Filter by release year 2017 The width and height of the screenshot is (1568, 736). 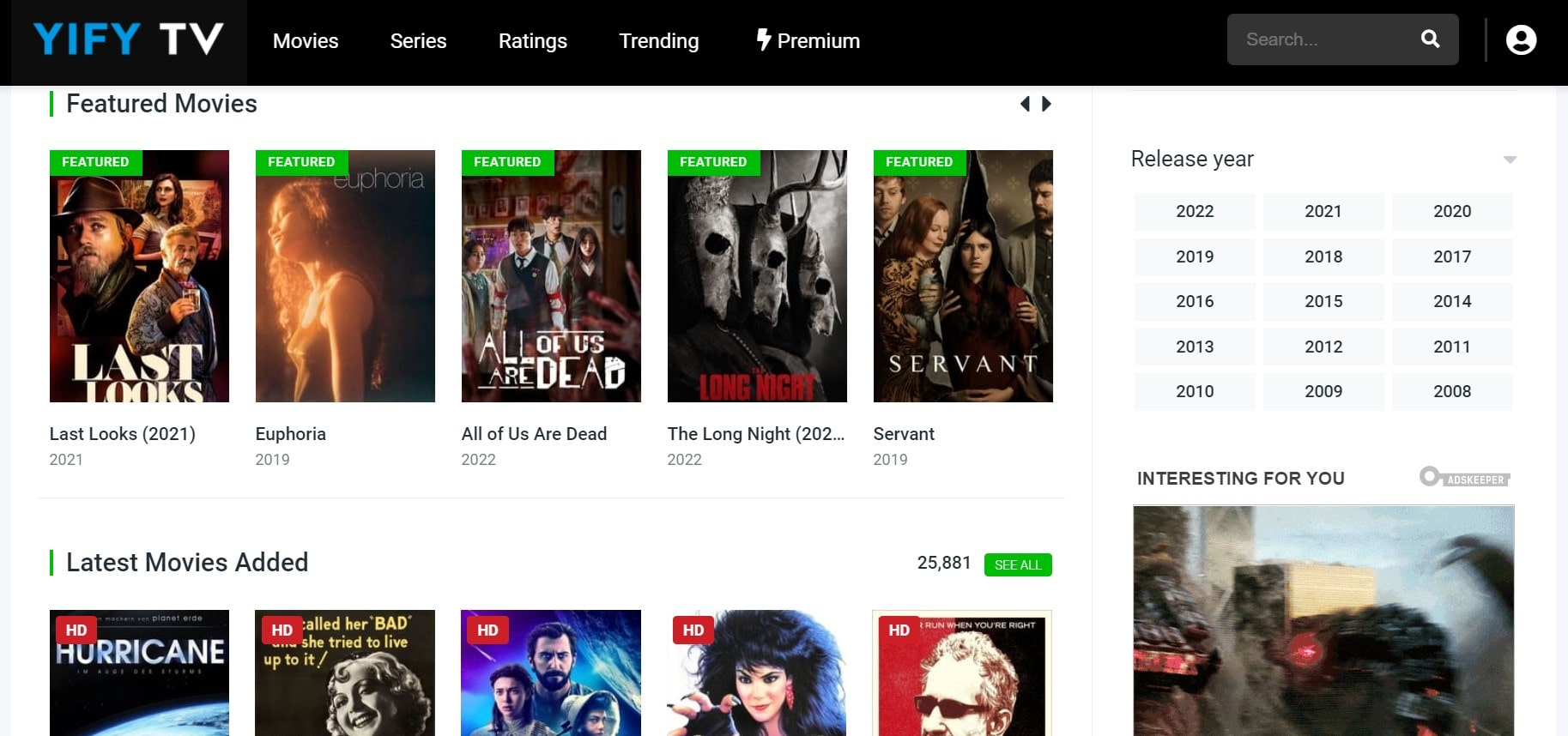(1452, 256)
